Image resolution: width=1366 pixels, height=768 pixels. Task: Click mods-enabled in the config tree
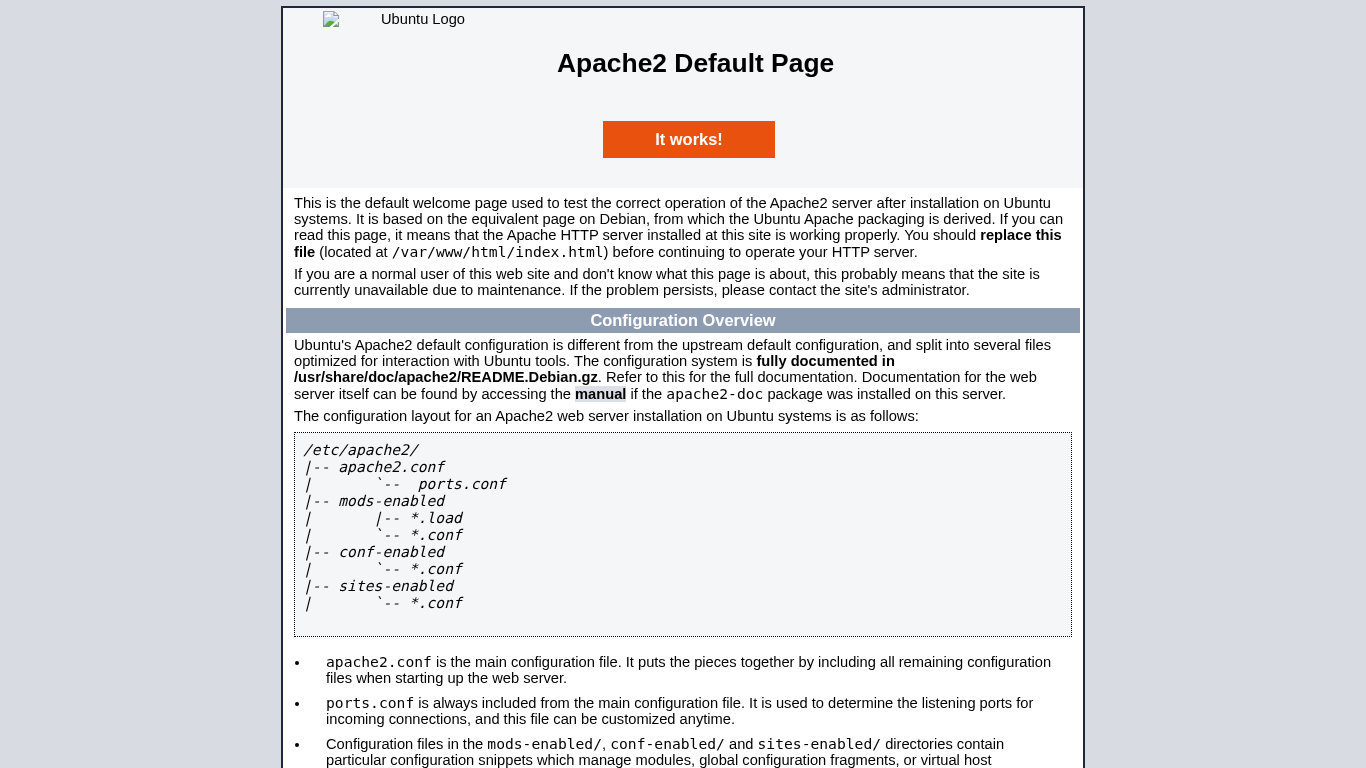pos(391,501)
